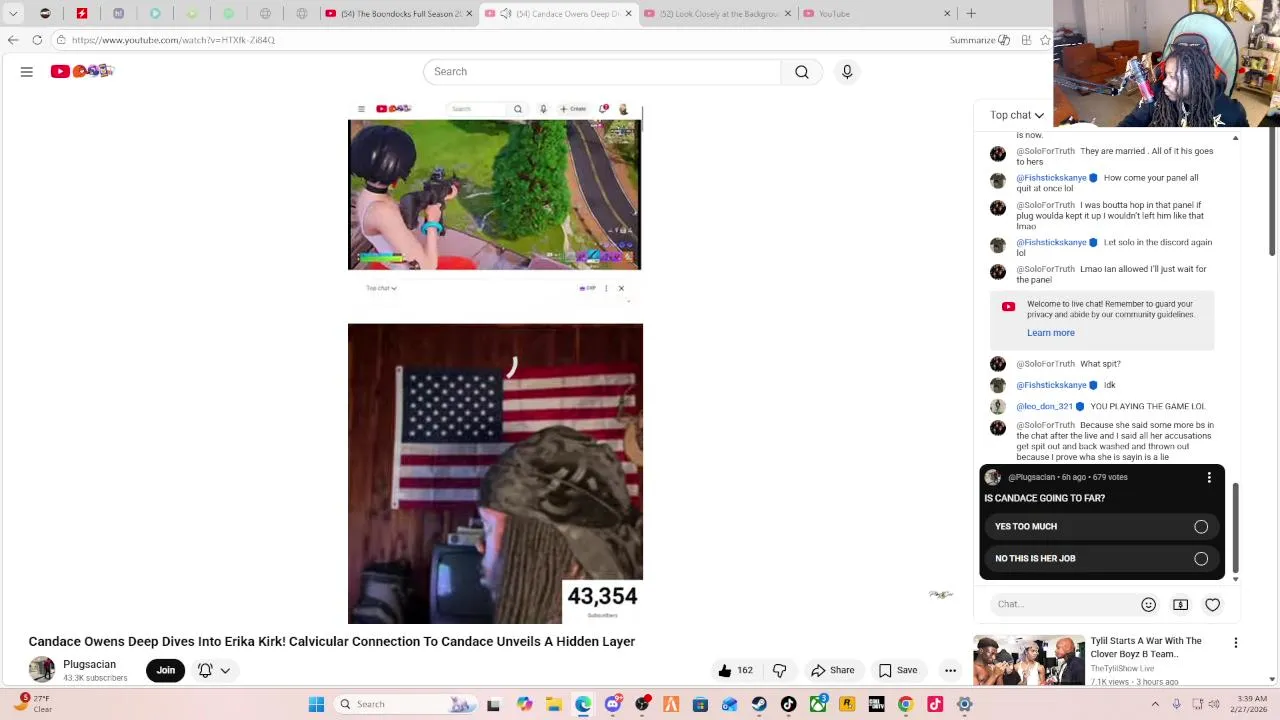Image resolution: width=1280 pixels, height=720 pixels.
Task: Open live chat Learn more link
Action: pyautogui.click(x=1050, y=333)
